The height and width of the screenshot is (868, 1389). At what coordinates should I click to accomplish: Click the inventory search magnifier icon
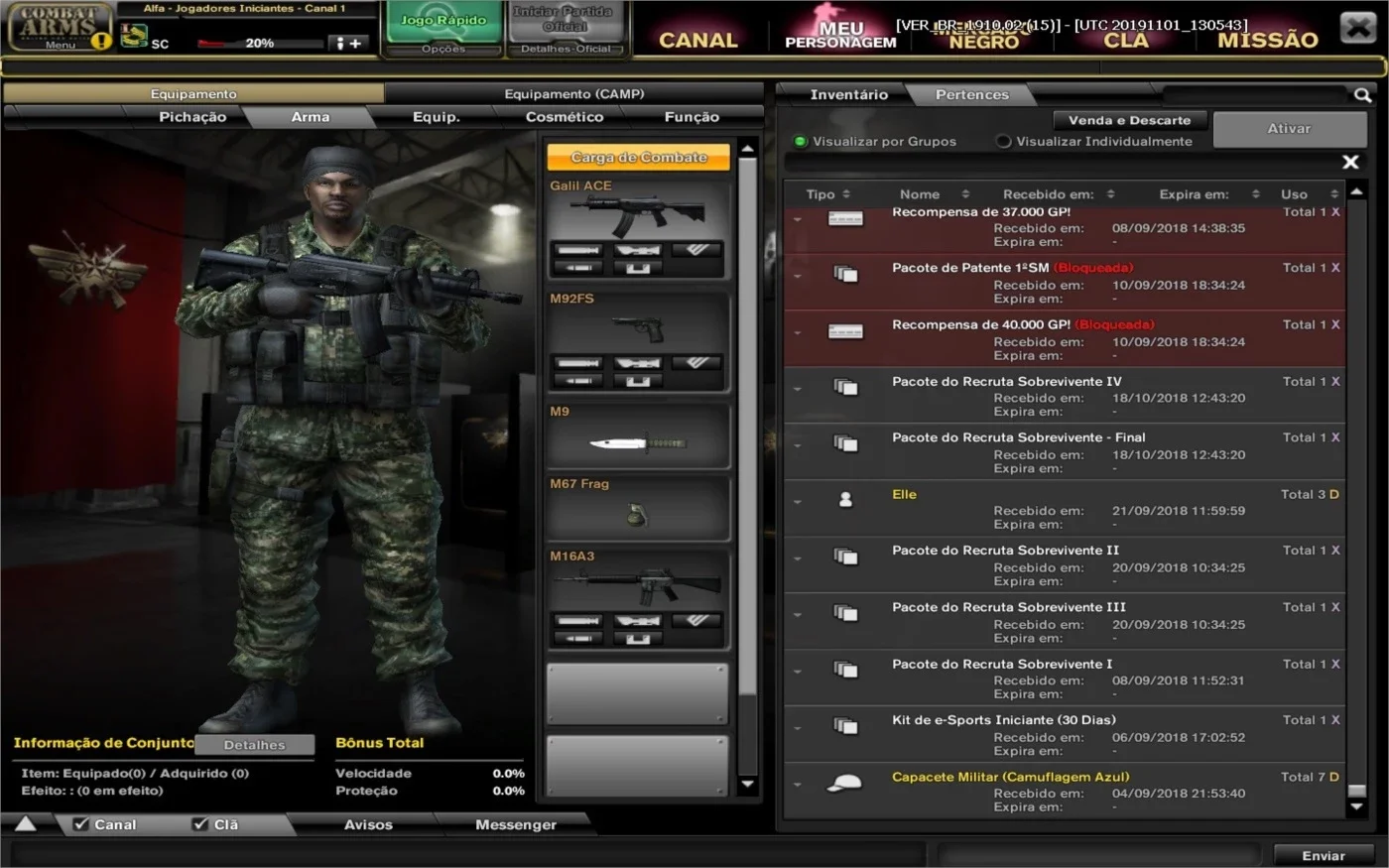pyautogui.click(x=1362, y=95)
